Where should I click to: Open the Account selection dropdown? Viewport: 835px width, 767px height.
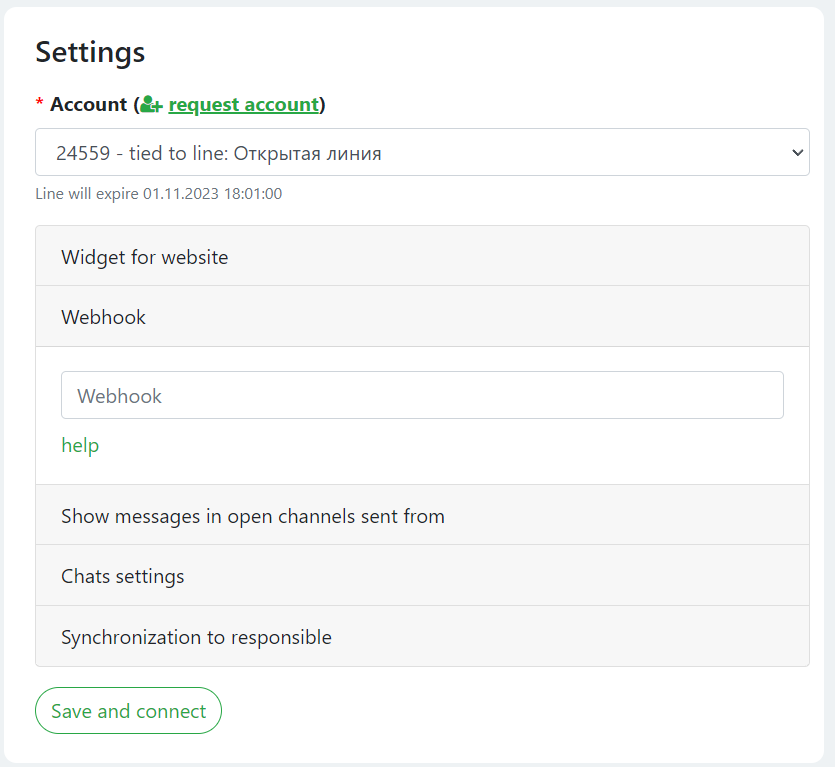tap(422, 153)
